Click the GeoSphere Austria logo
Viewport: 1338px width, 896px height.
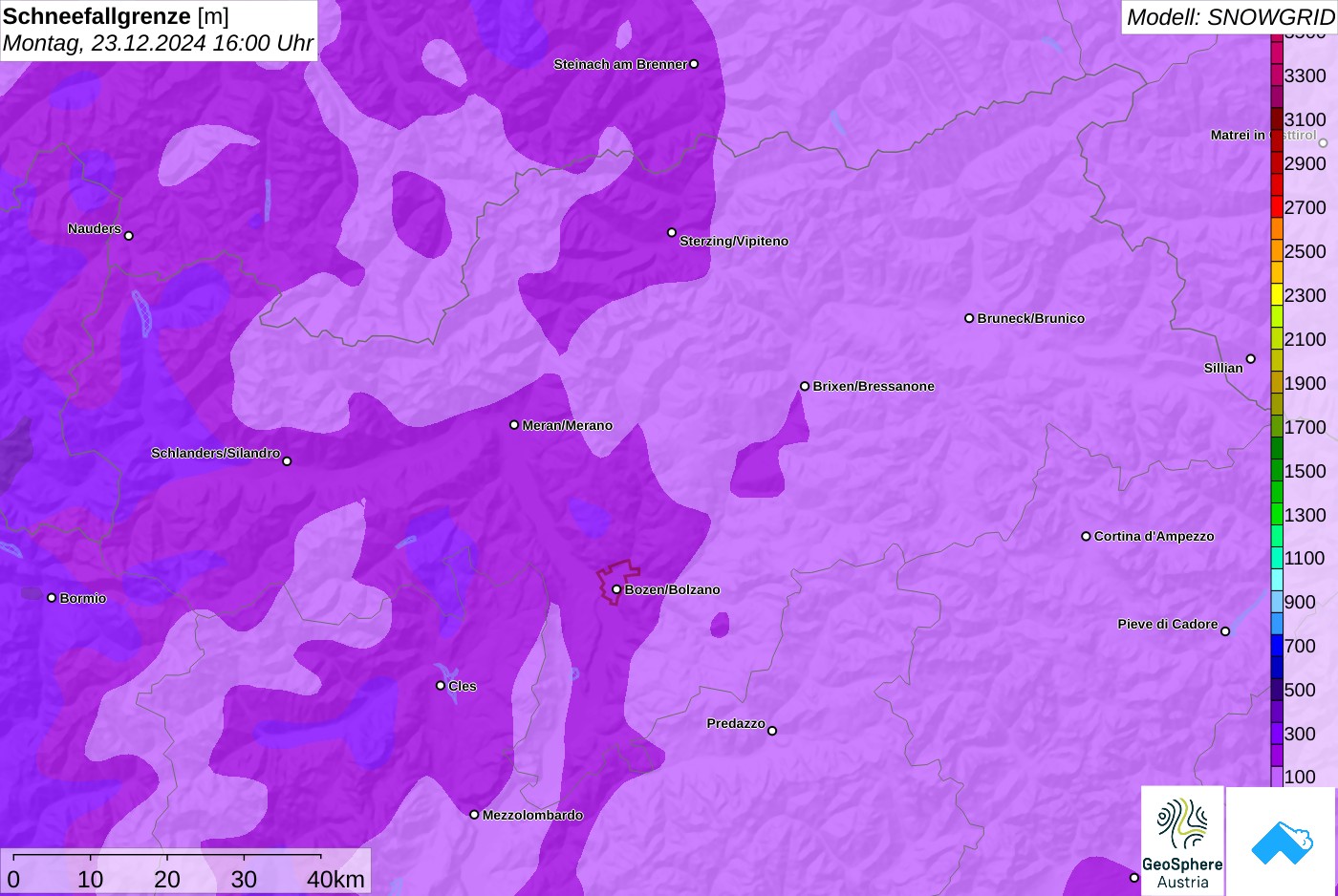[1182, 842]
